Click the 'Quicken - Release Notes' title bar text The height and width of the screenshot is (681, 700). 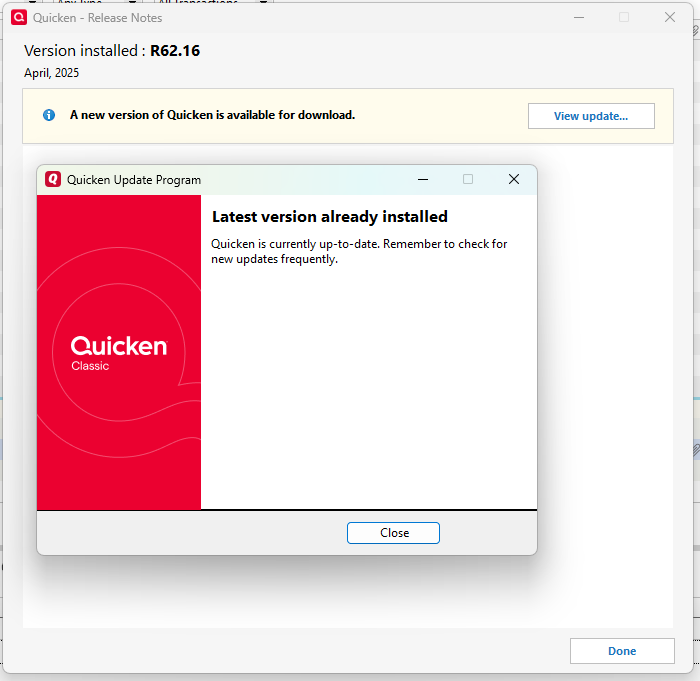pos(97,18)
